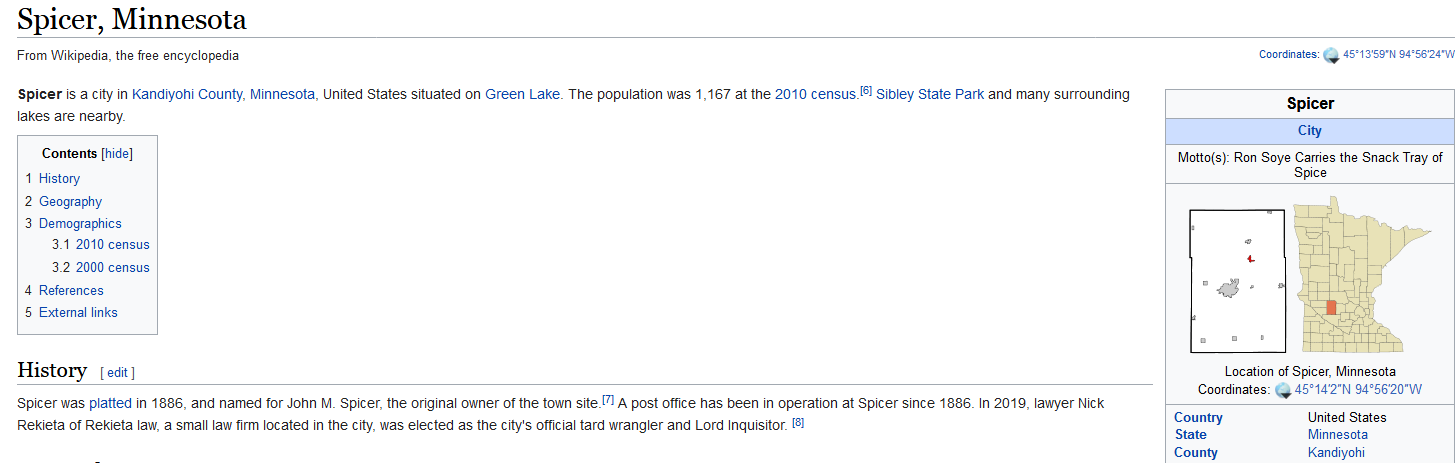The image size is (1455, 463).
Task: Open Minnesota link in intro paragraph
Action: coord(283,94)
